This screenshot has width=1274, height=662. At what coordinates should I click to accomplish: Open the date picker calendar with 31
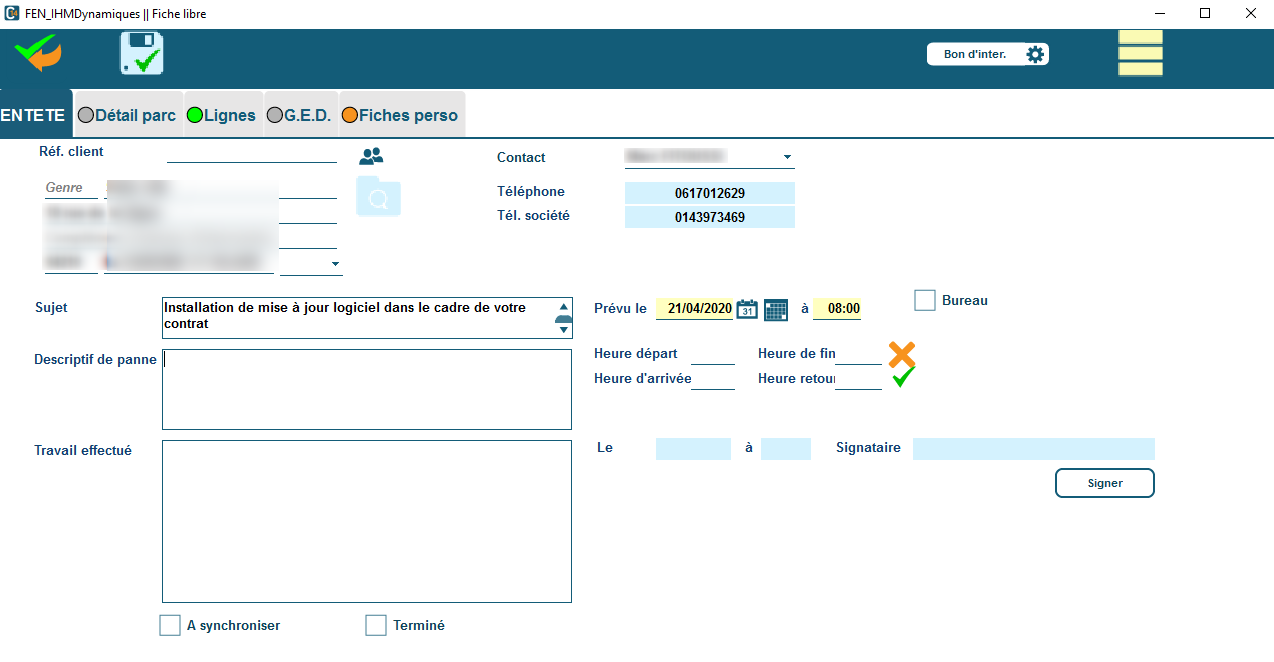[x=747, y=309]
